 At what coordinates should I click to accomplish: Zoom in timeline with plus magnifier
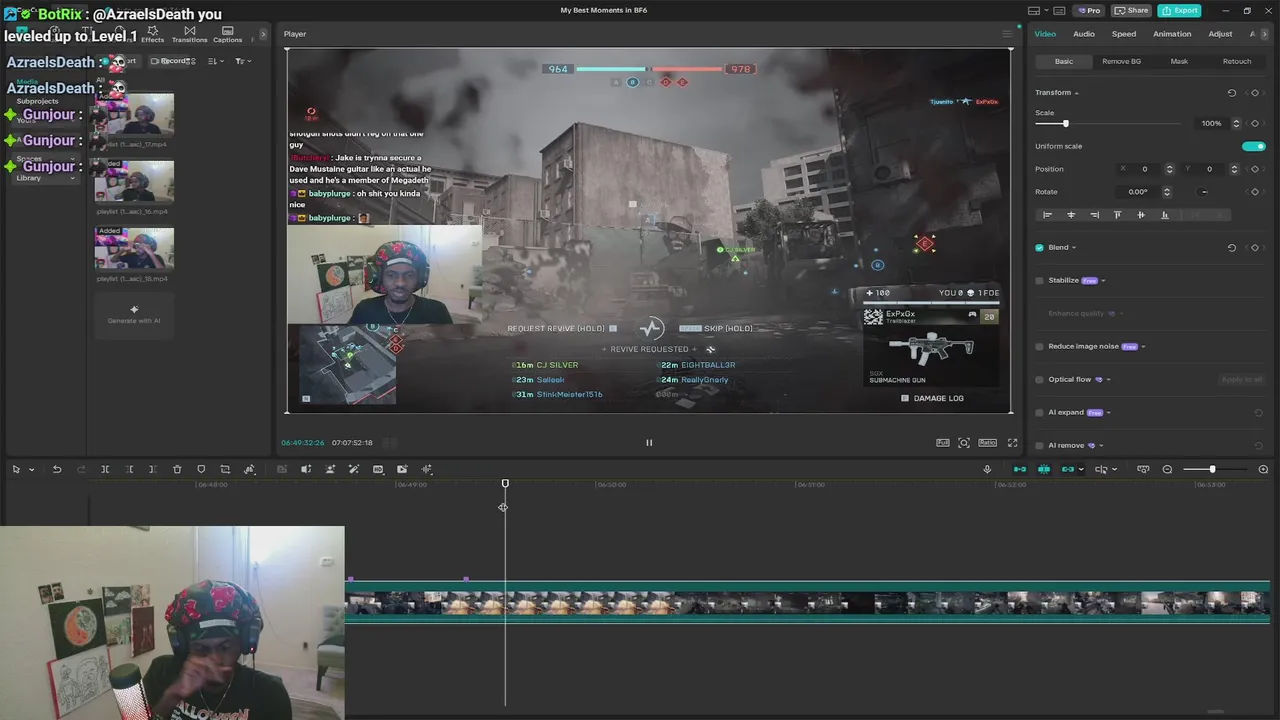[1263, 469]
